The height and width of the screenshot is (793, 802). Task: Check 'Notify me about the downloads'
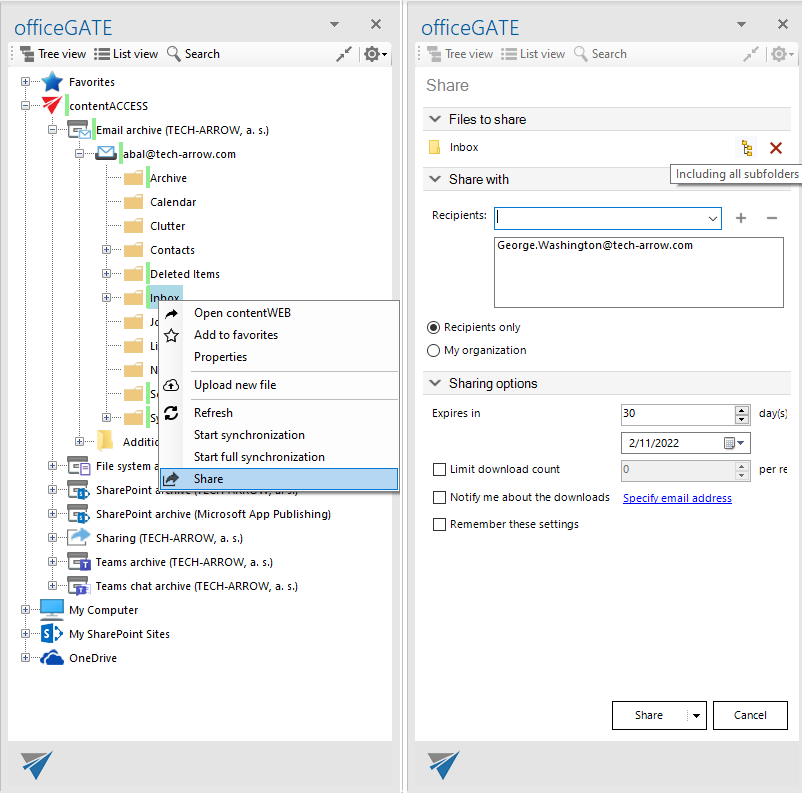click(437, 496)
